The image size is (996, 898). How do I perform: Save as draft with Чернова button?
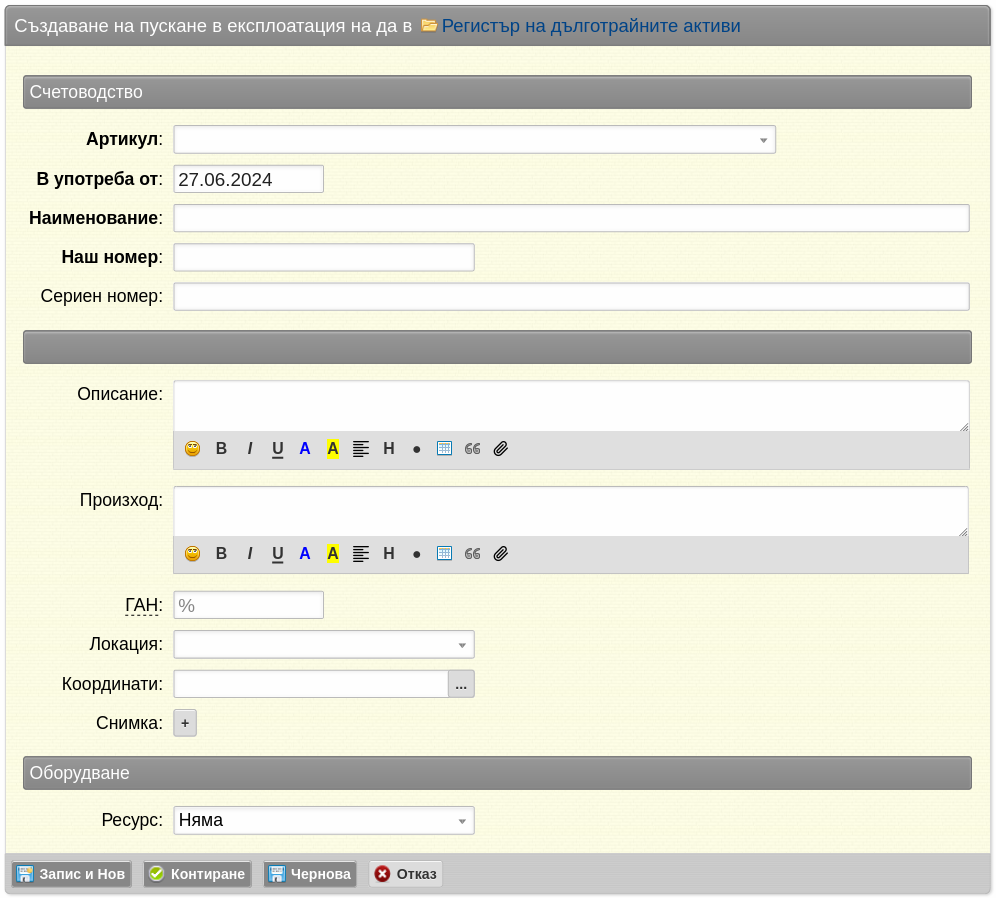(310, 874)
